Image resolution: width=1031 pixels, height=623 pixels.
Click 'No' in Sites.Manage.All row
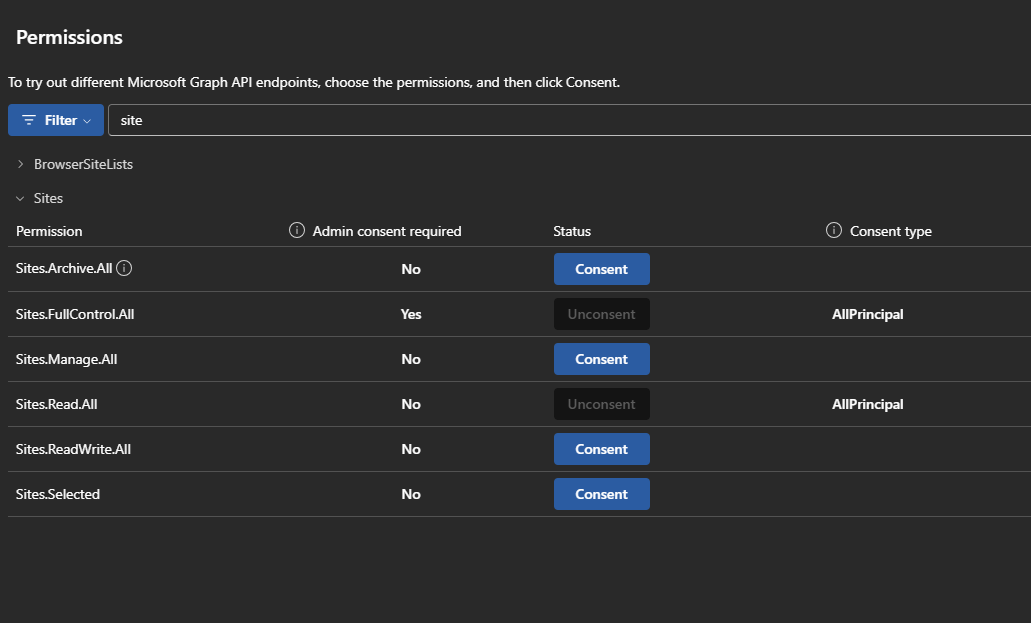tap(411, 359)
